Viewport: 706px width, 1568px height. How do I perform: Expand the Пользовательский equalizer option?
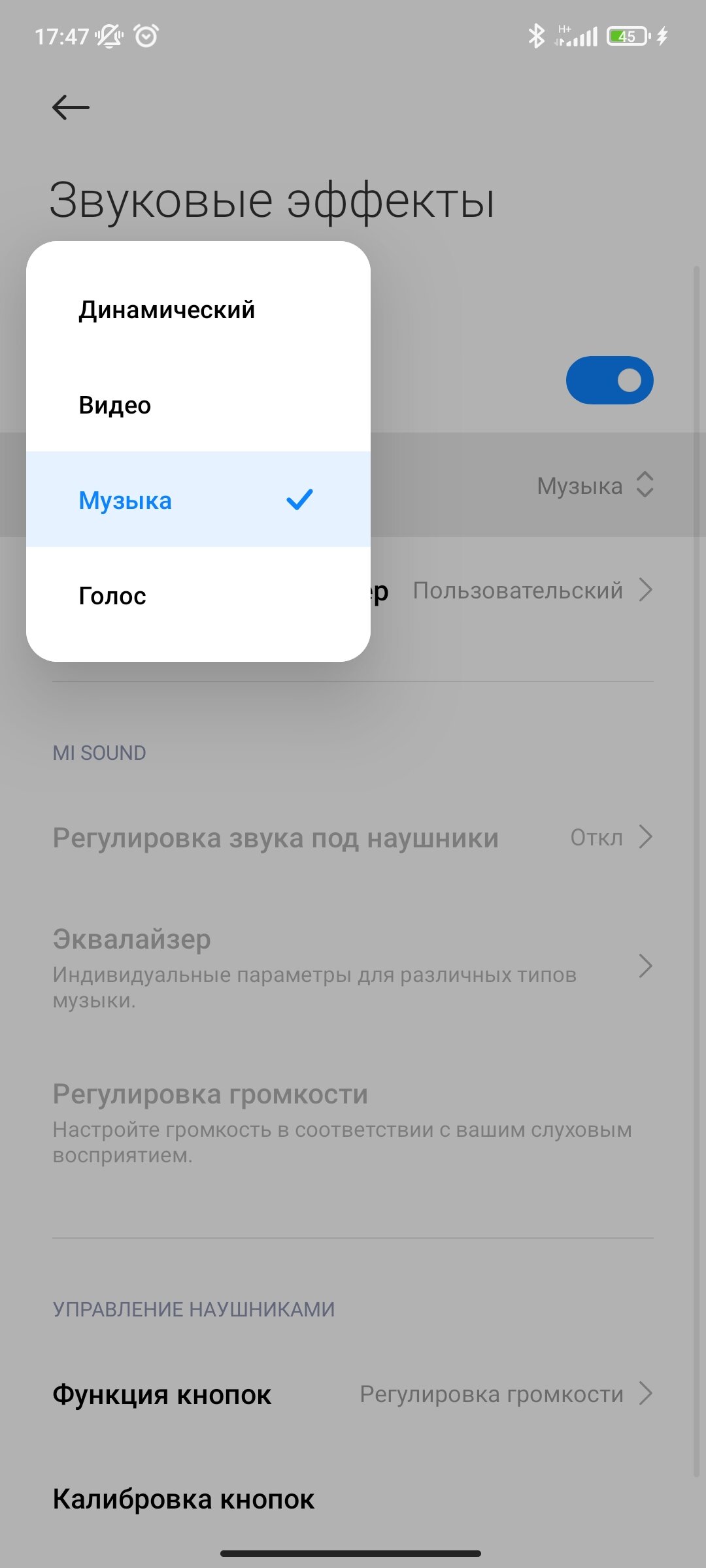(533, 590)
